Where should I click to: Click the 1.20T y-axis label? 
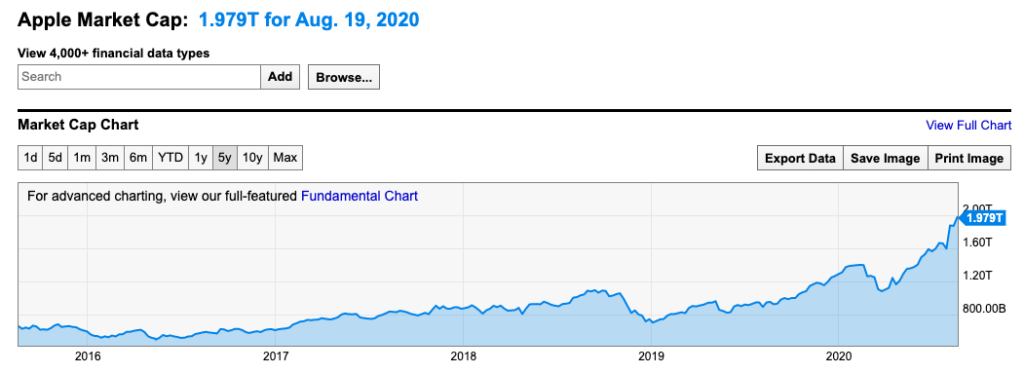pos(978,275)
